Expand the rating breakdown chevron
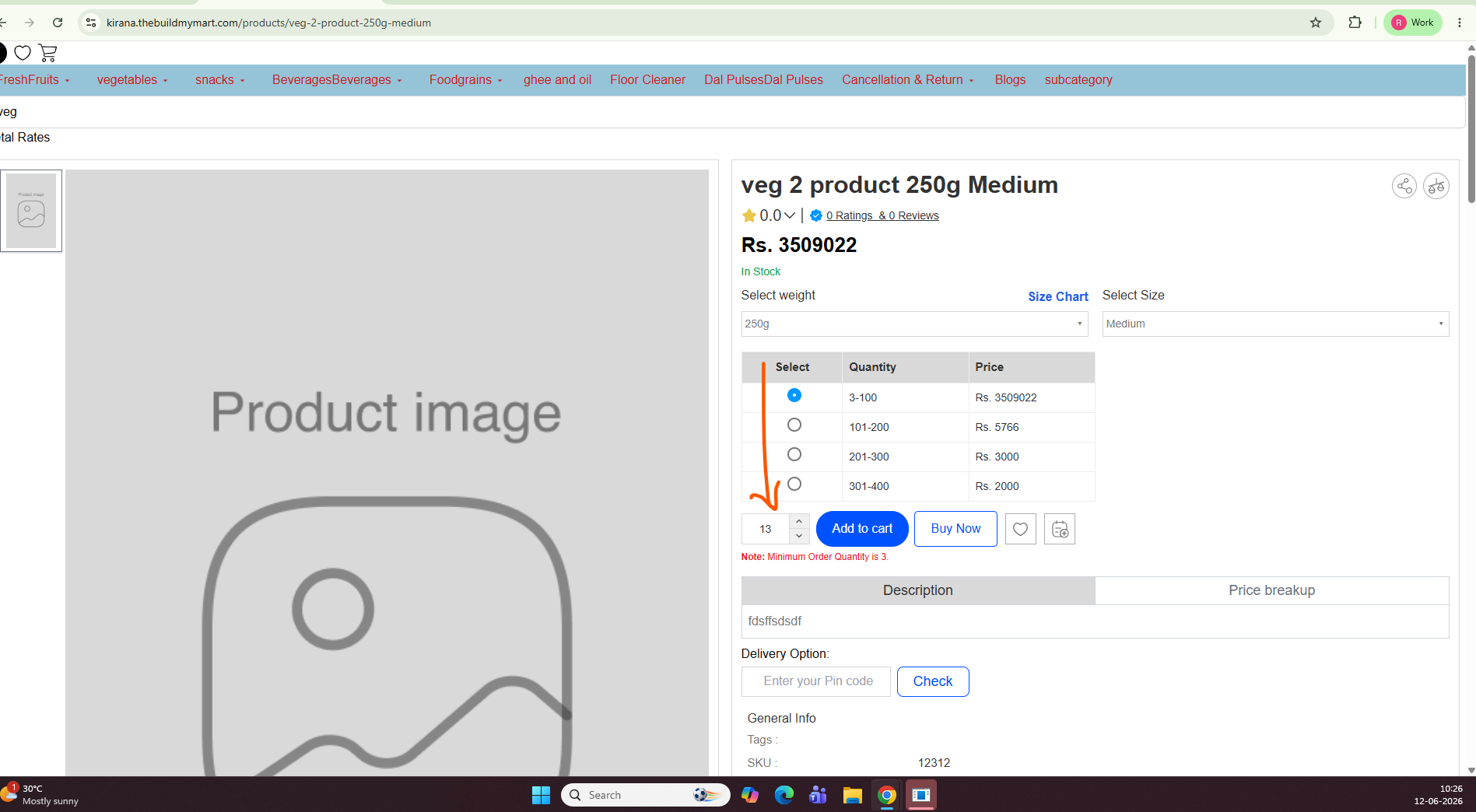 790,215
